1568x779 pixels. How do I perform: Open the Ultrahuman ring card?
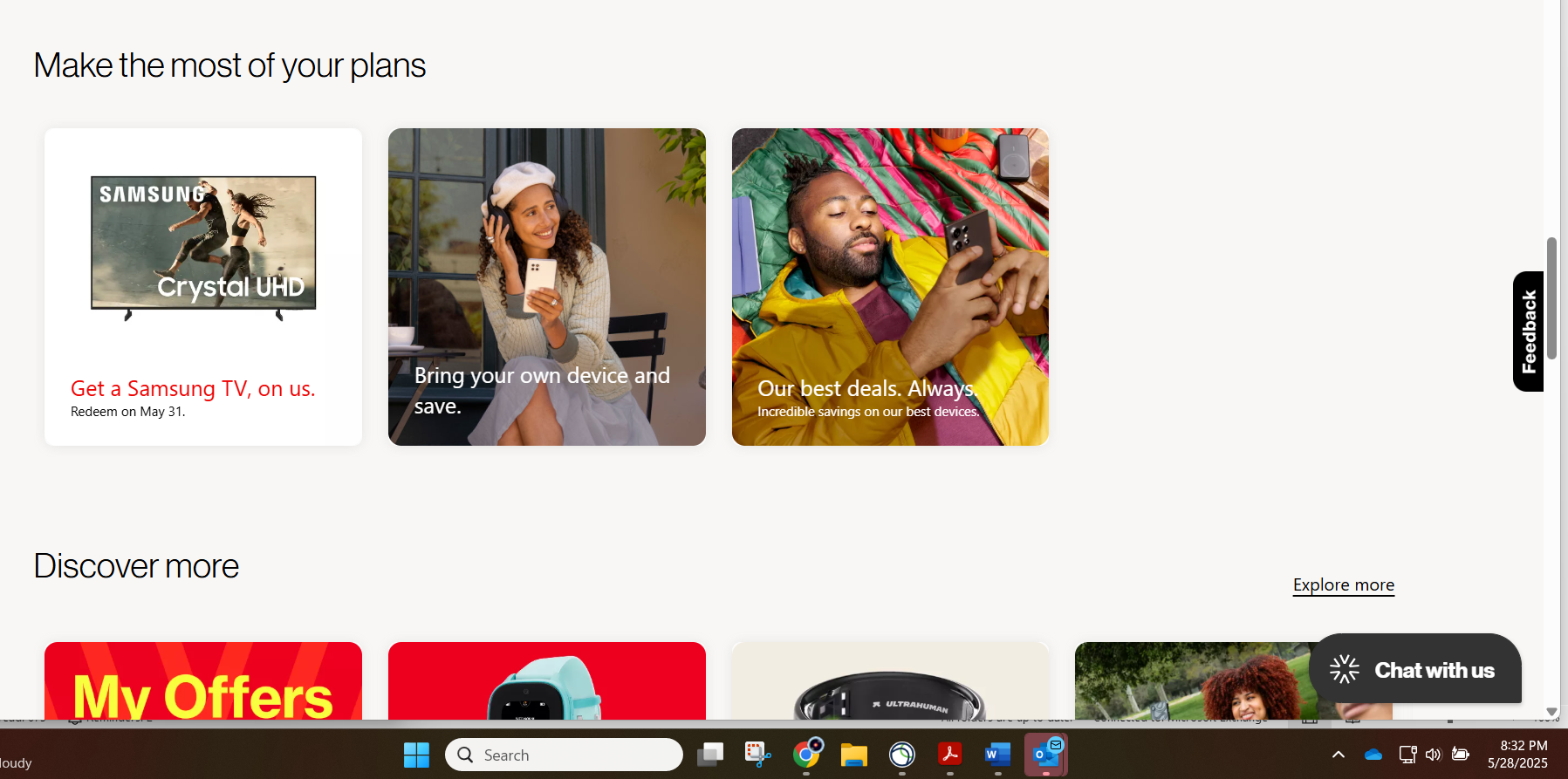(890, 681)
